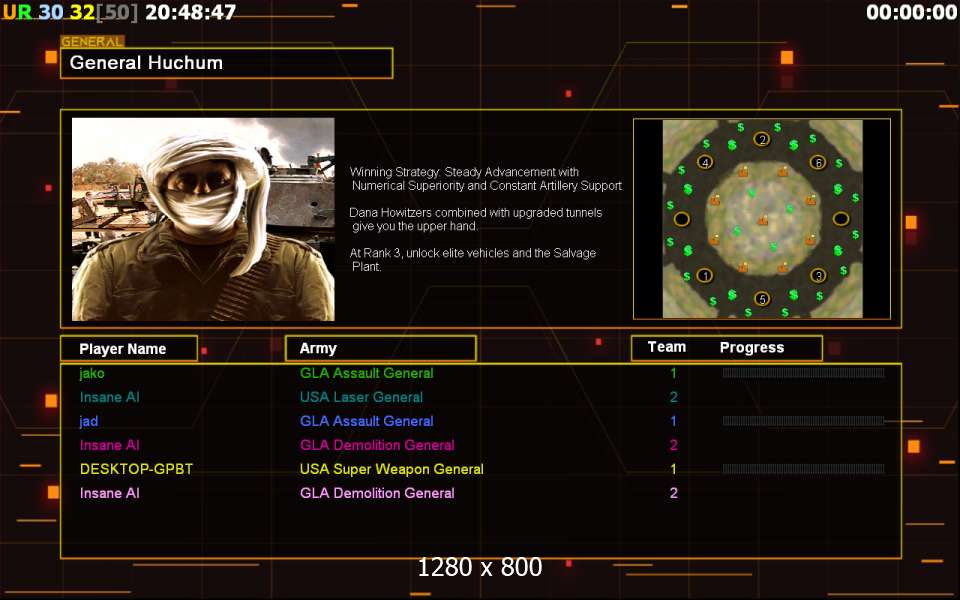Select the DESKTOP-GPBT player row
960x600 pixels.
tap(136, 469)
